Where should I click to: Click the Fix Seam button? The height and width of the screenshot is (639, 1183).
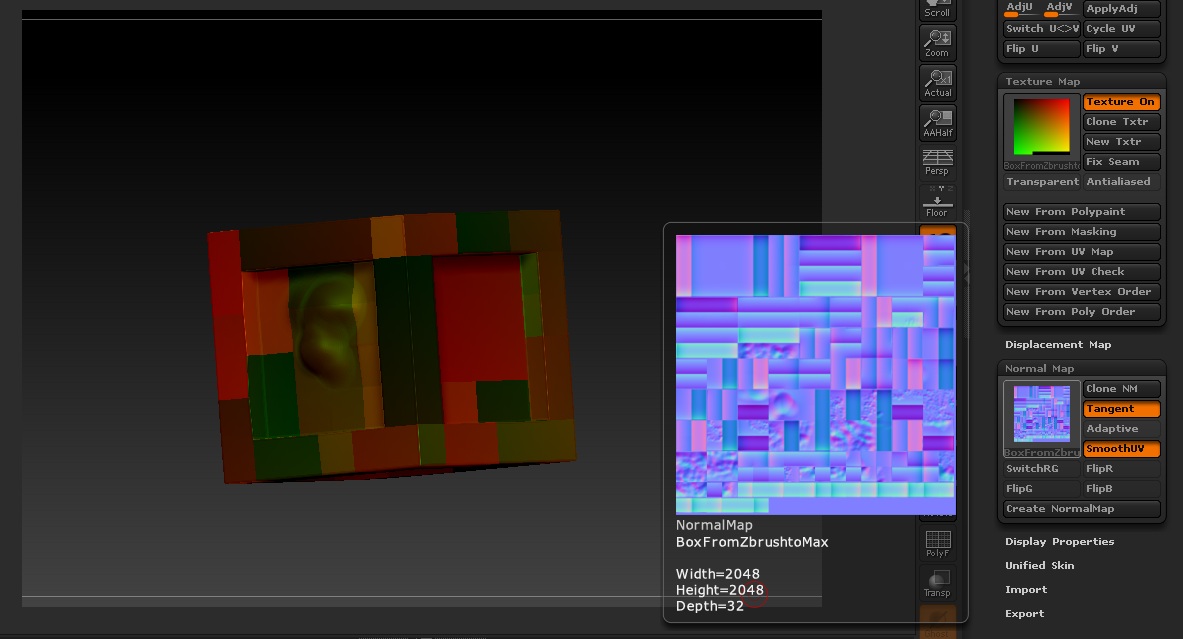click(x=1121, y=161)
